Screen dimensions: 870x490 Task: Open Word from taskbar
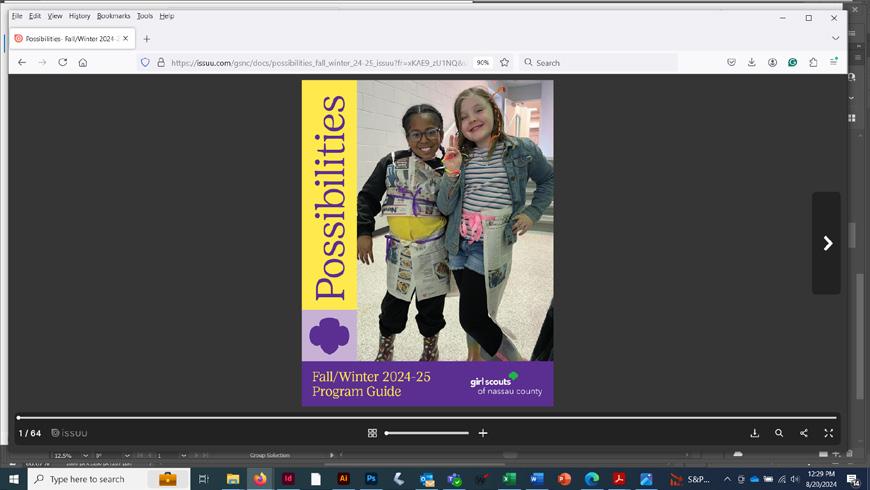point(537,479)
